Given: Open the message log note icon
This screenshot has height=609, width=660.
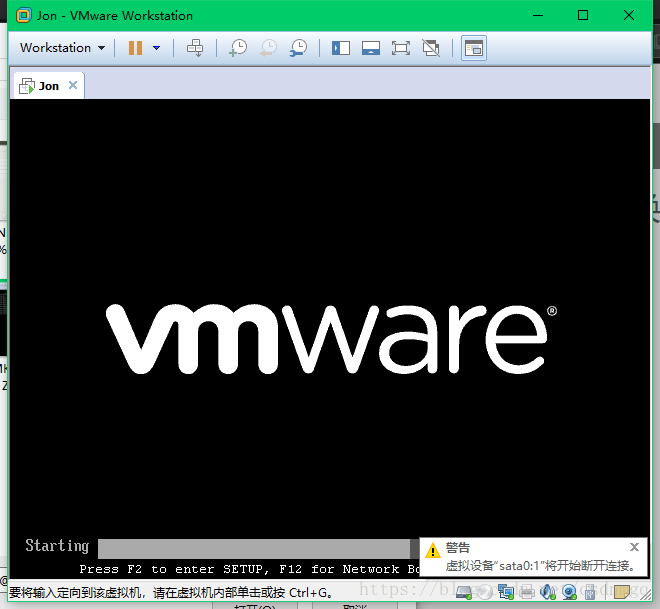Looking at the screenshot, I should pos(621,592).
